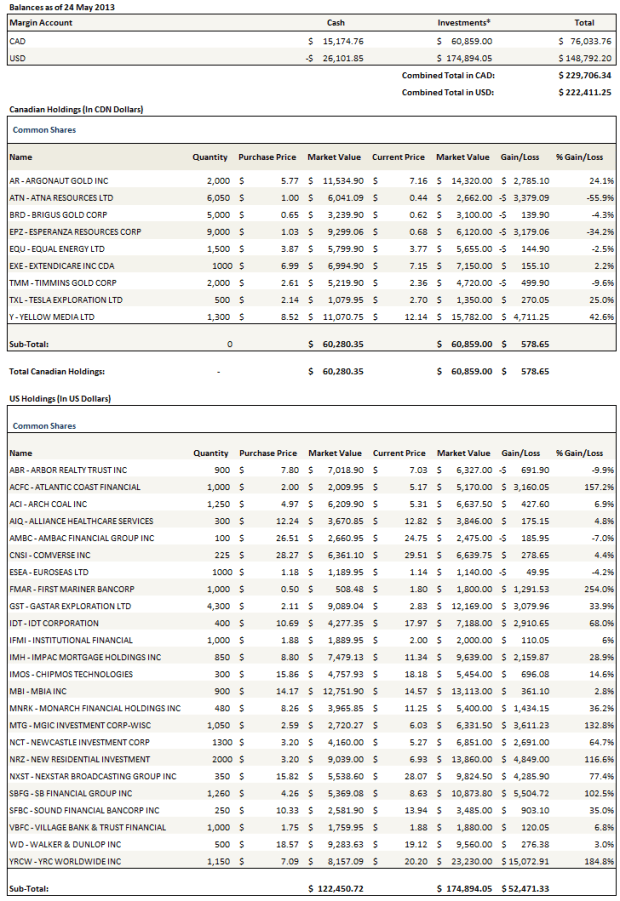Click the Investments* column header

(x=463, y=22)
